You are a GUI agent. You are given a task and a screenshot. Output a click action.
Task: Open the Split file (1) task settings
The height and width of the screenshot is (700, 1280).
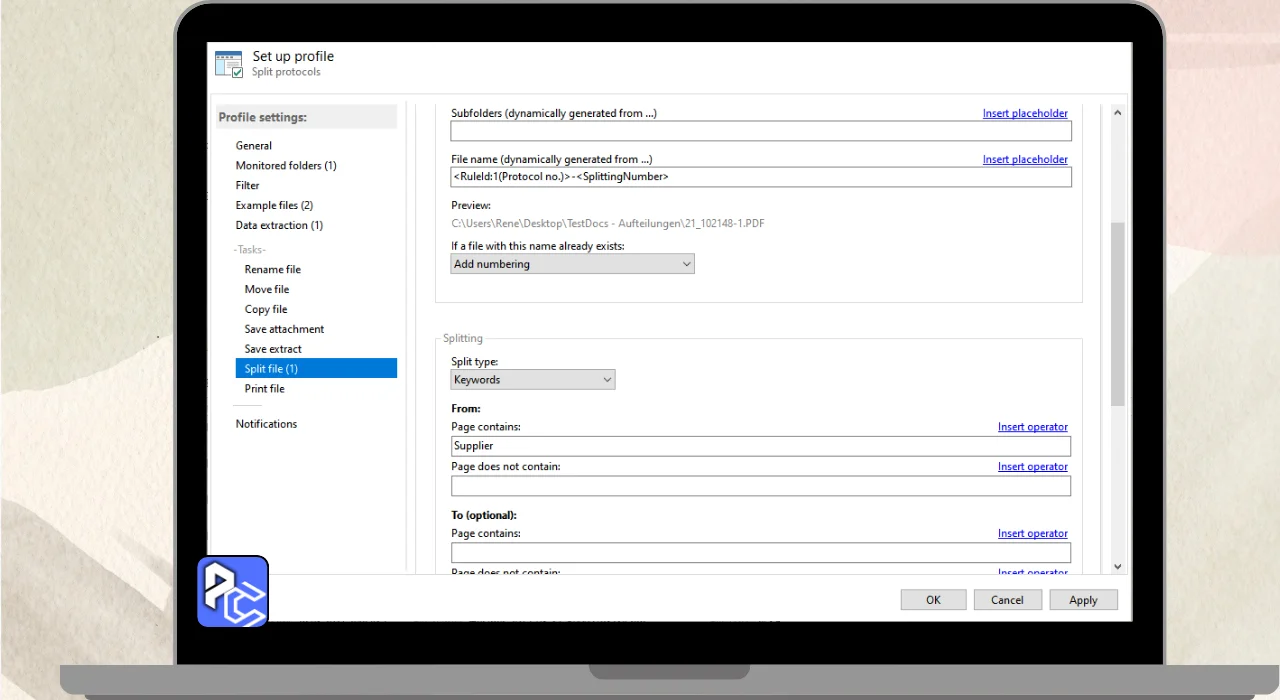271,369
